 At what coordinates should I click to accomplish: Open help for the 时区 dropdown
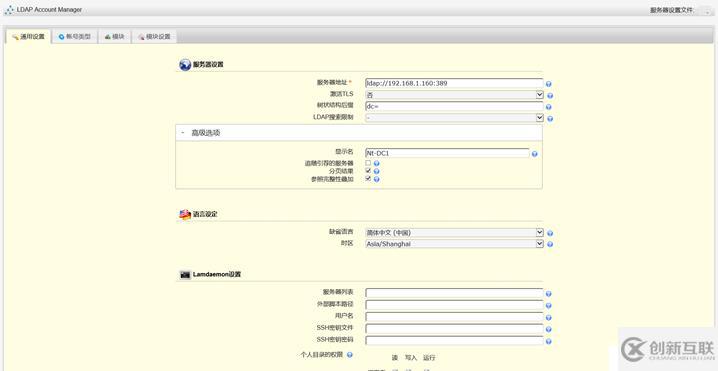click(550, 244)
